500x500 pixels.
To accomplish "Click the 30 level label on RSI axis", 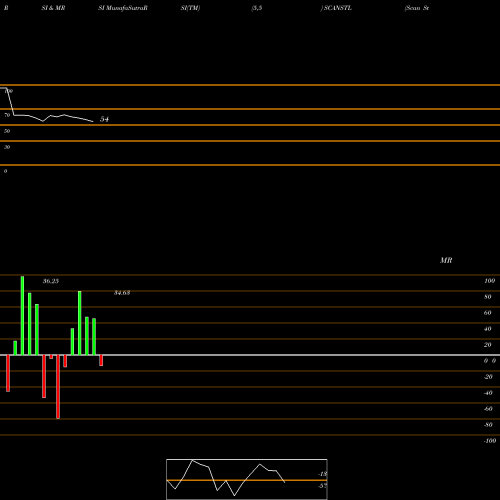I will (7, 147).
